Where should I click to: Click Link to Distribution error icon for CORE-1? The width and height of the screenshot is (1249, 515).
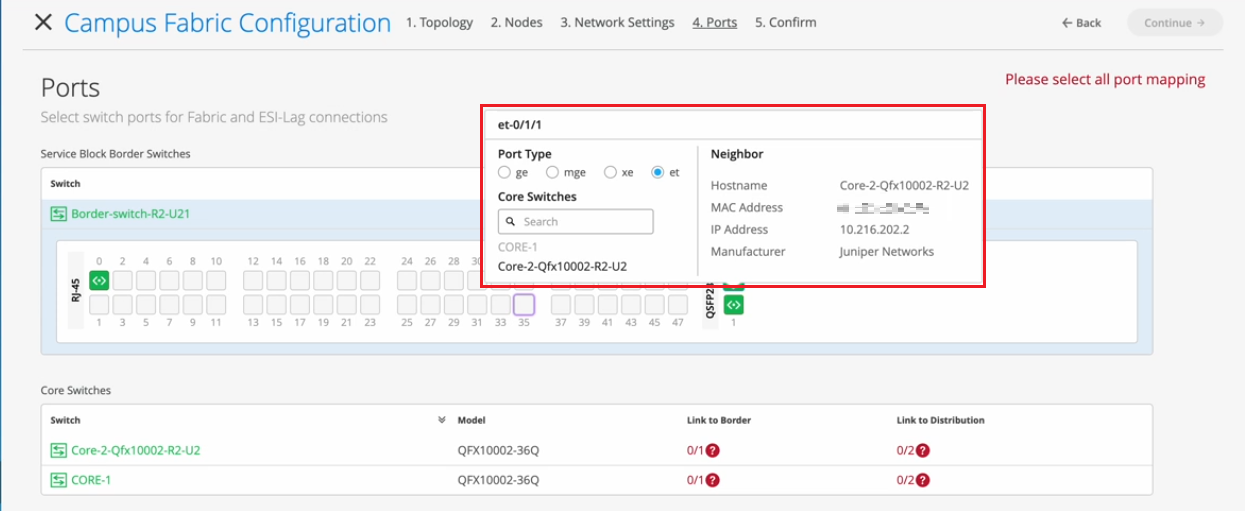pyautogui.click(x=923, y=480)
